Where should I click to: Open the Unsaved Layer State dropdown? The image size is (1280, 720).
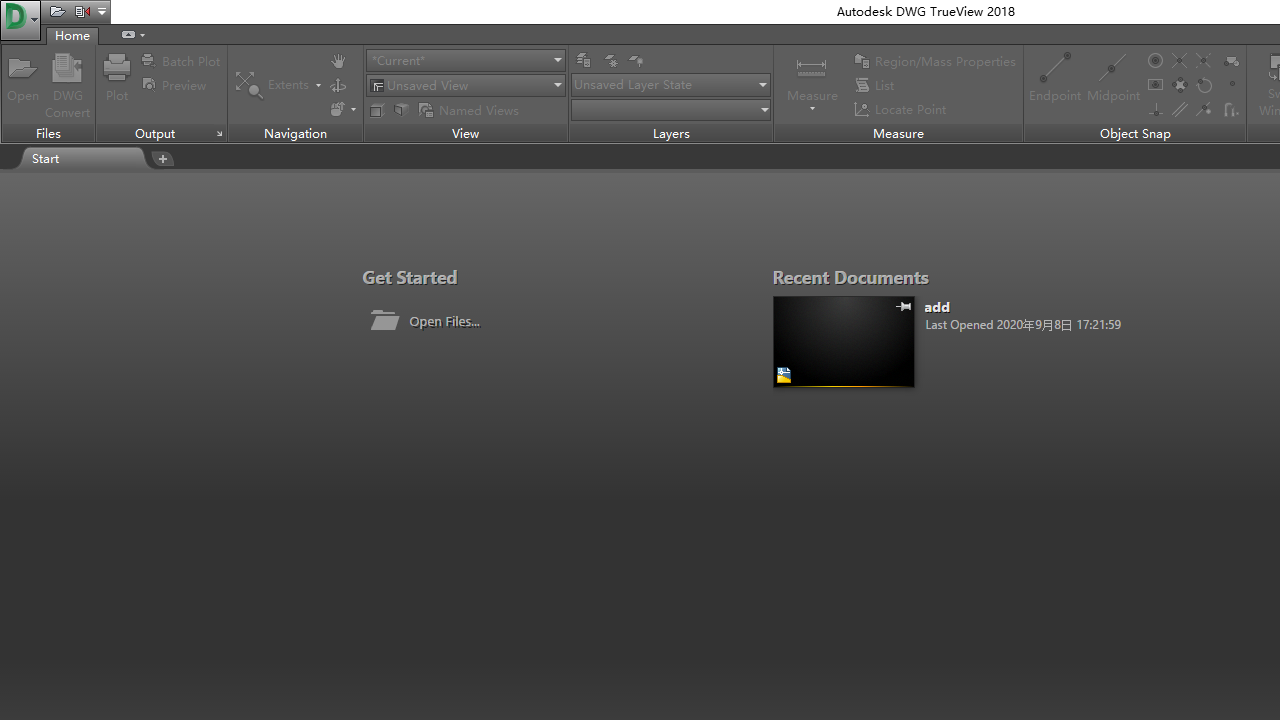pyautogui.click(x=762, y=85)
